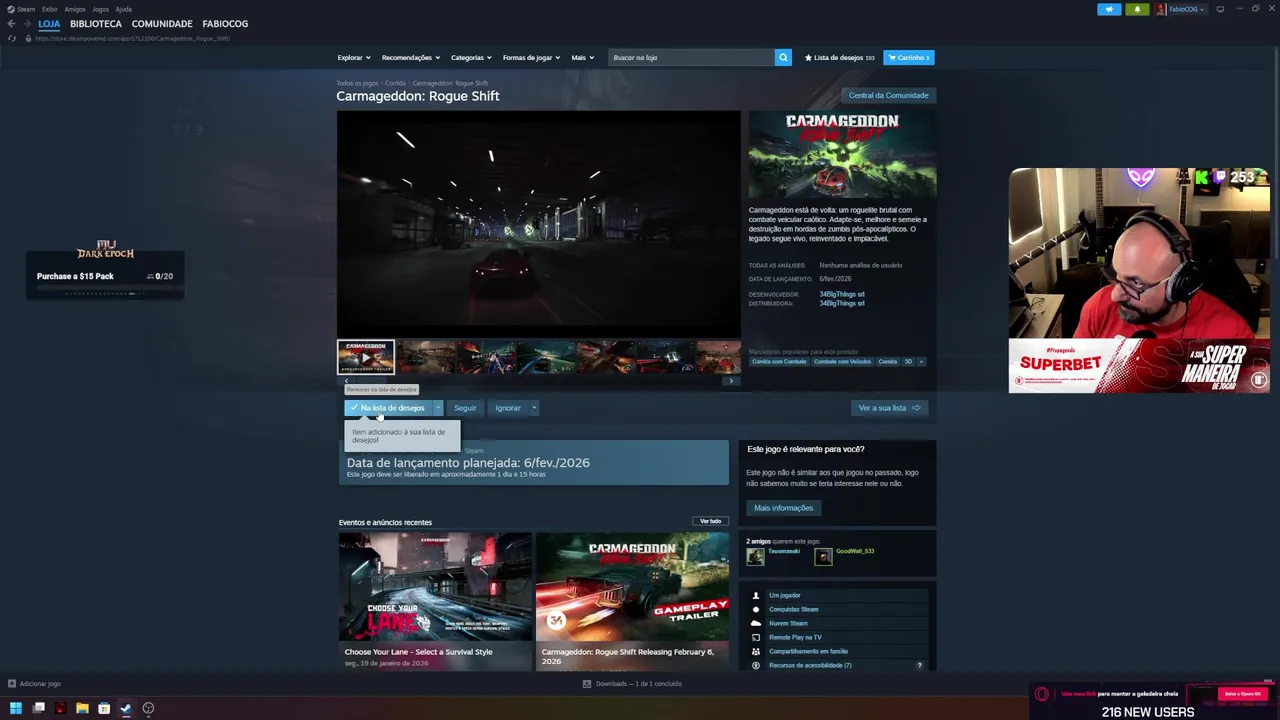Open Microsoft Store from taskbar

[104, 708]
